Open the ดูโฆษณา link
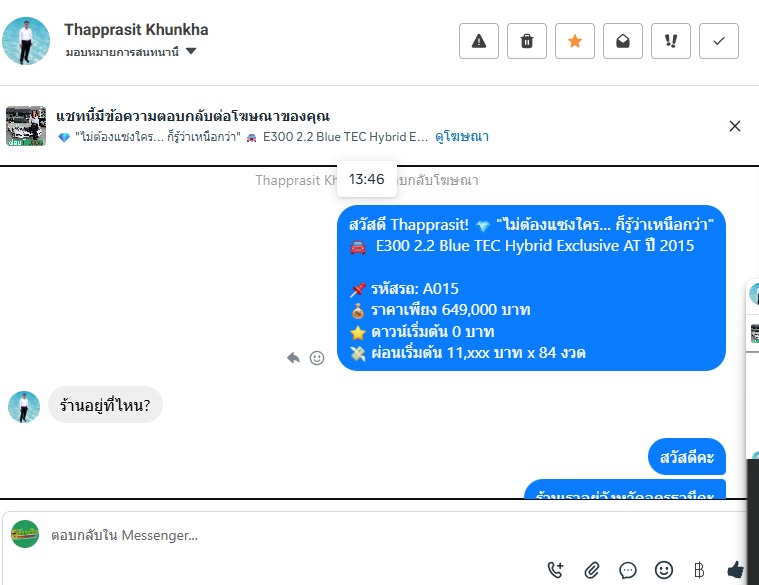 462,137
